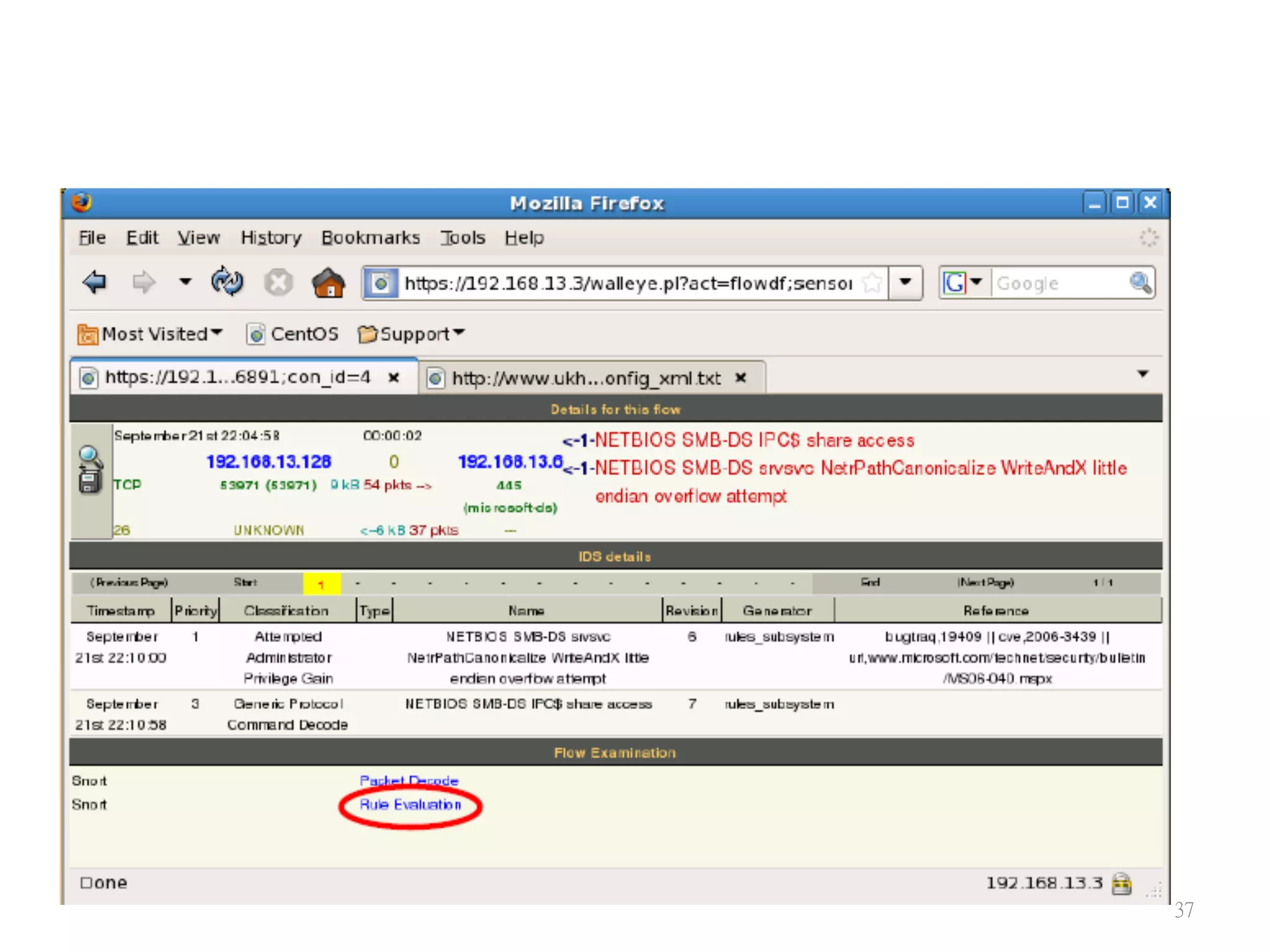The height and width of the screenshot is (952, 1270).
Task: Open the back/forward history dropdown arrow
Action: [x=185, y=282]
